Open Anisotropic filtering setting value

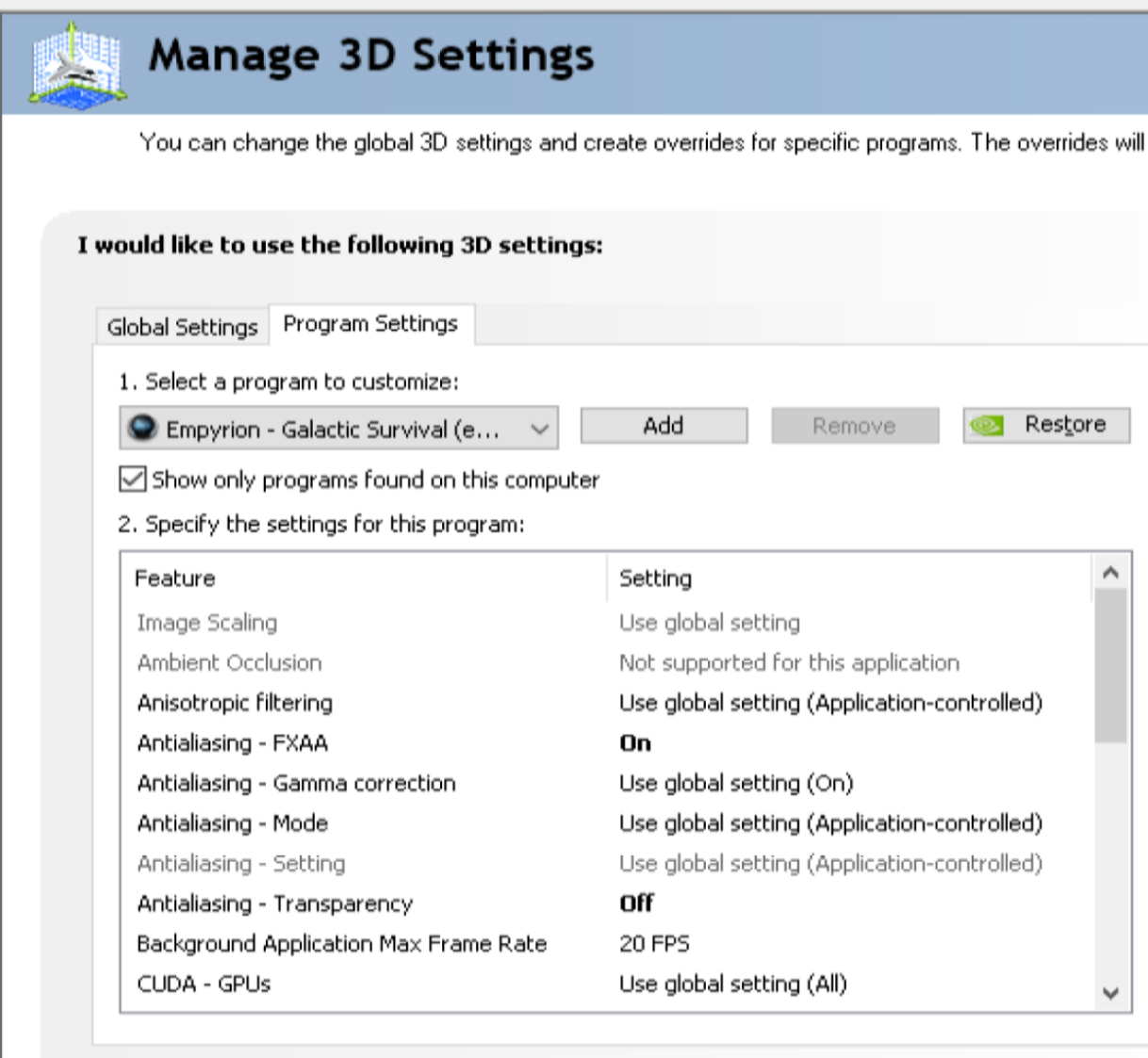[829, 703]
